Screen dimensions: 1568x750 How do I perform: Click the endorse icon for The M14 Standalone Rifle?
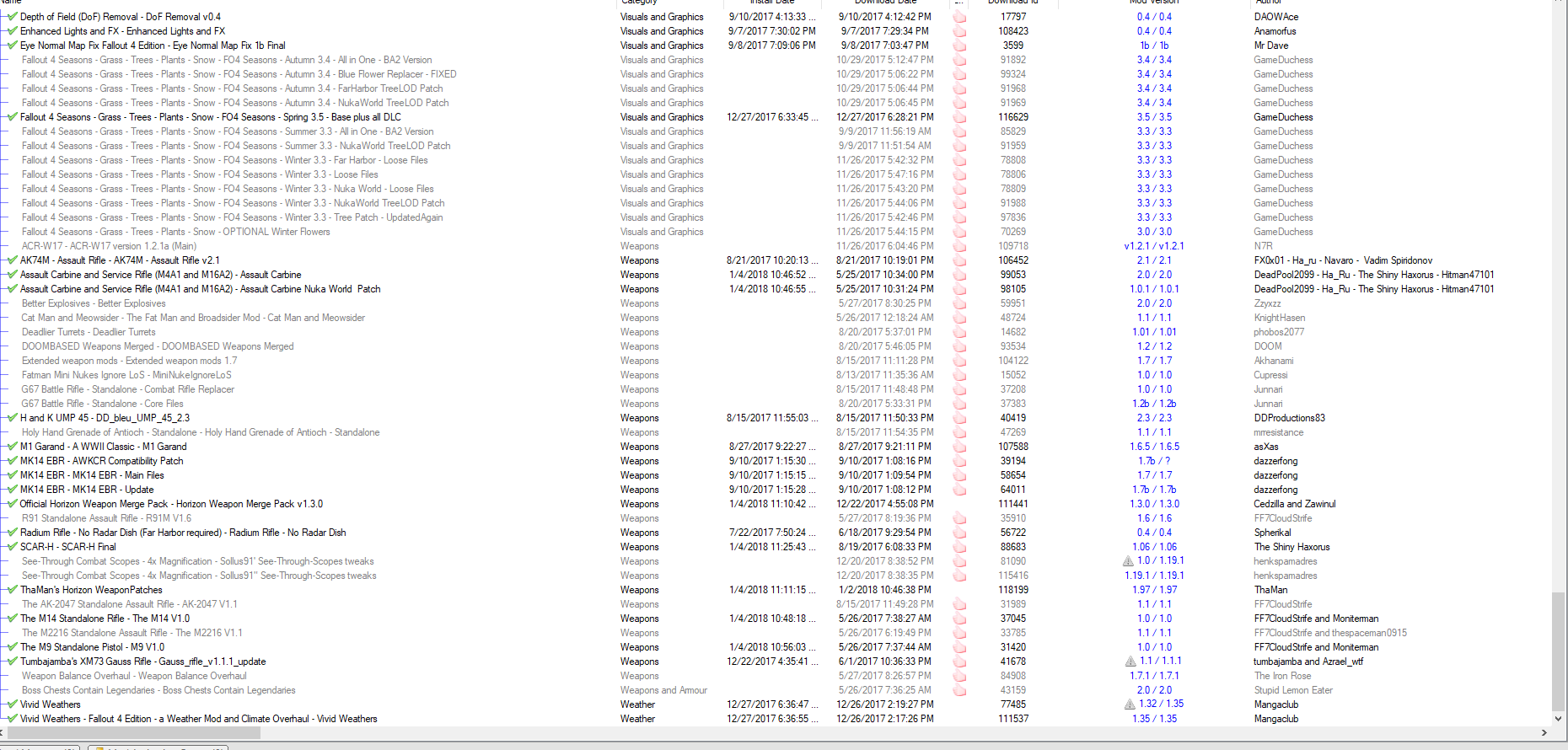959,619
